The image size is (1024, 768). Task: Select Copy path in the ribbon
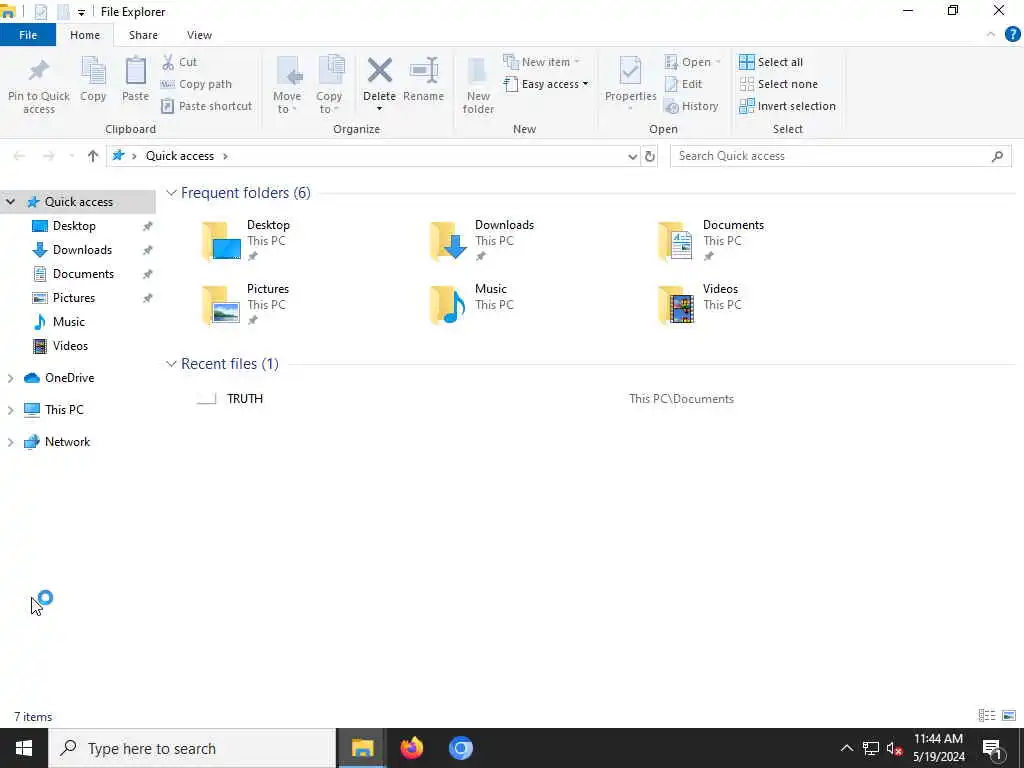point(196,84)
